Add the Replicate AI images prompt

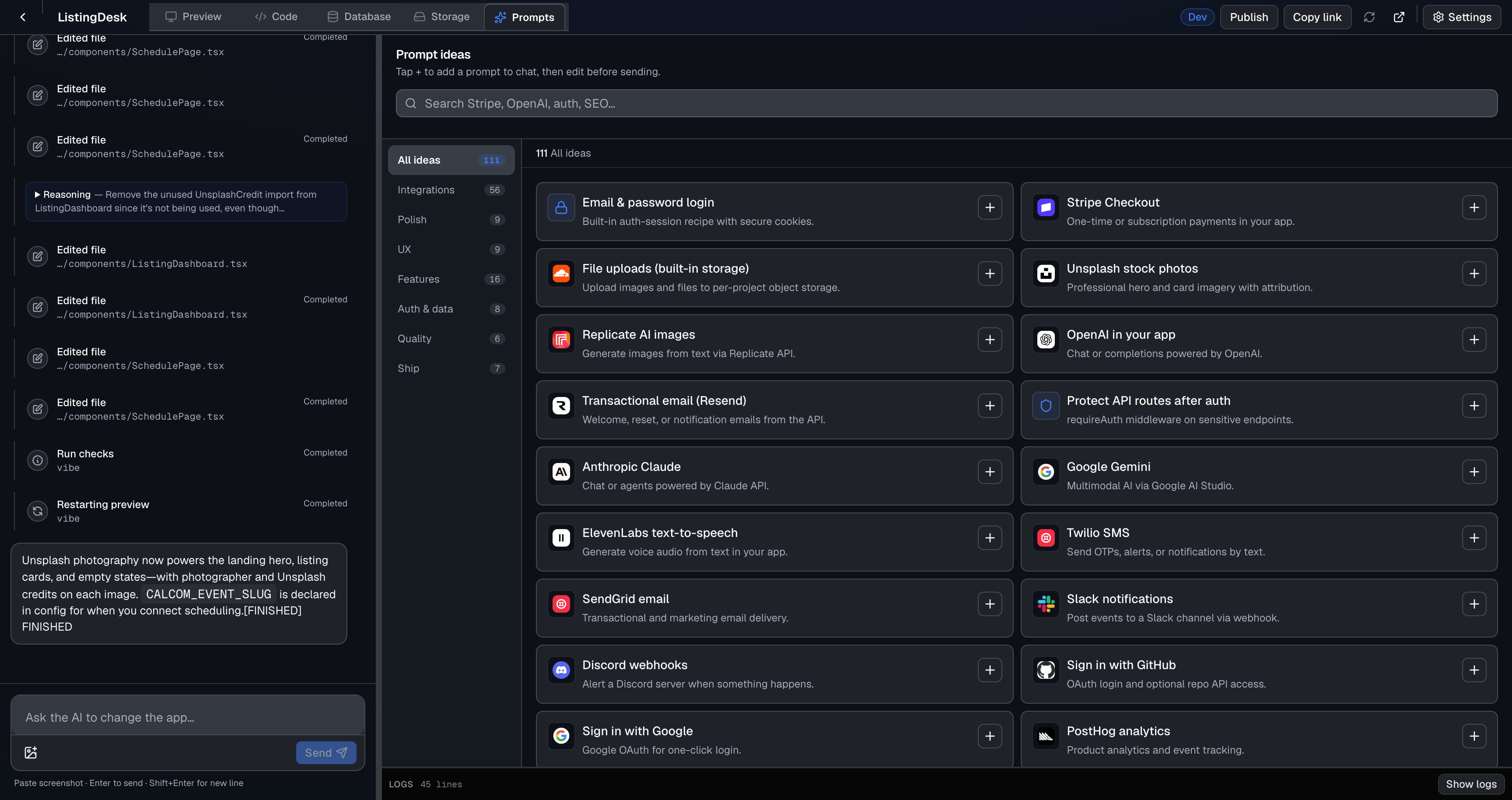click(x=990, y=339)
